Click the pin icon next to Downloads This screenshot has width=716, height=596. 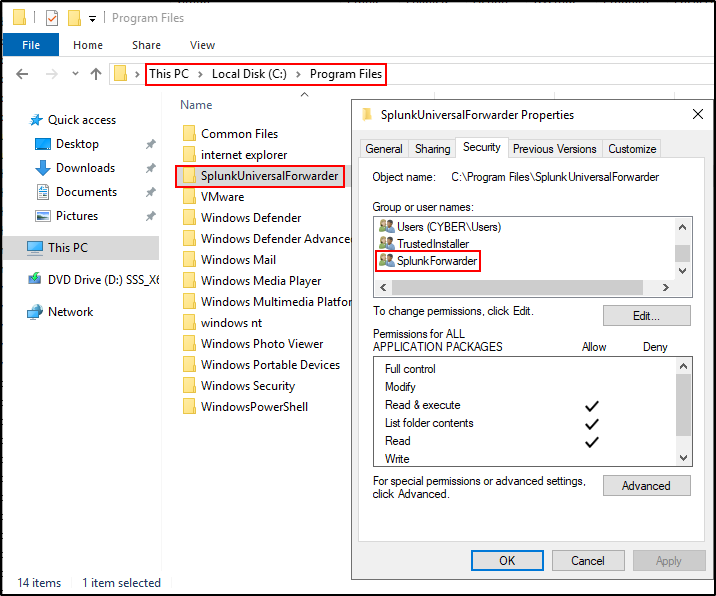coord(151,168)
